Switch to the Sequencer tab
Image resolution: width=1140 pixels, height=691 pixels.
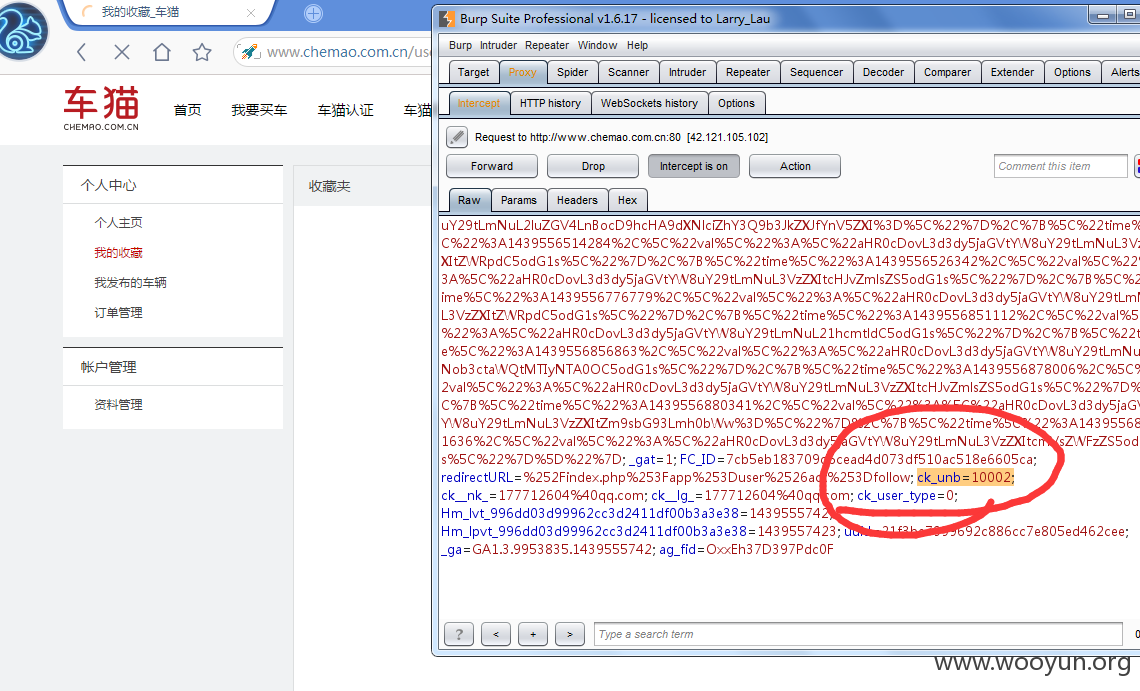pos(816,72)
